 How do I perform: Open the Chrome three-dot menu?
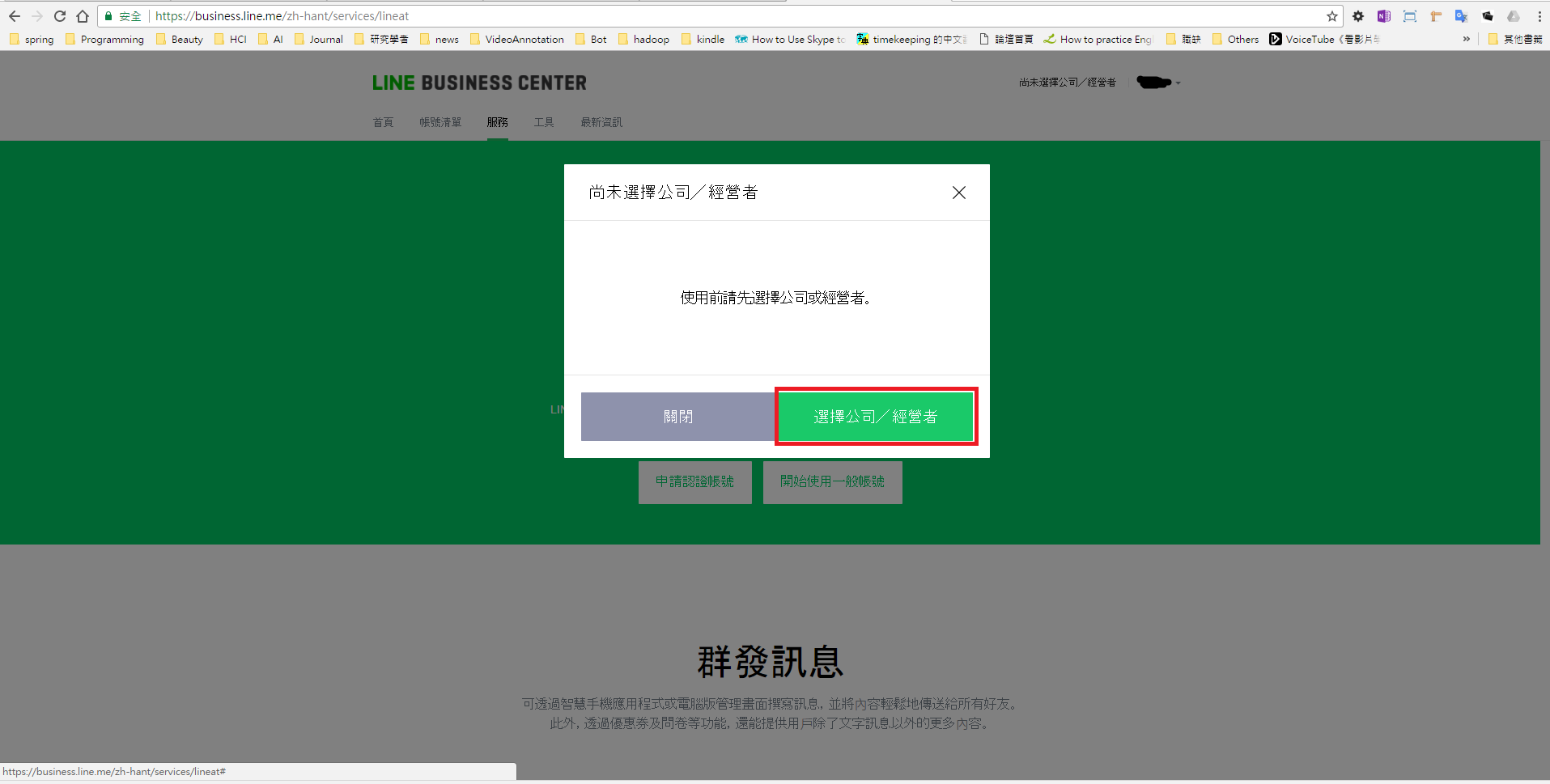[x=1539, y=16]
